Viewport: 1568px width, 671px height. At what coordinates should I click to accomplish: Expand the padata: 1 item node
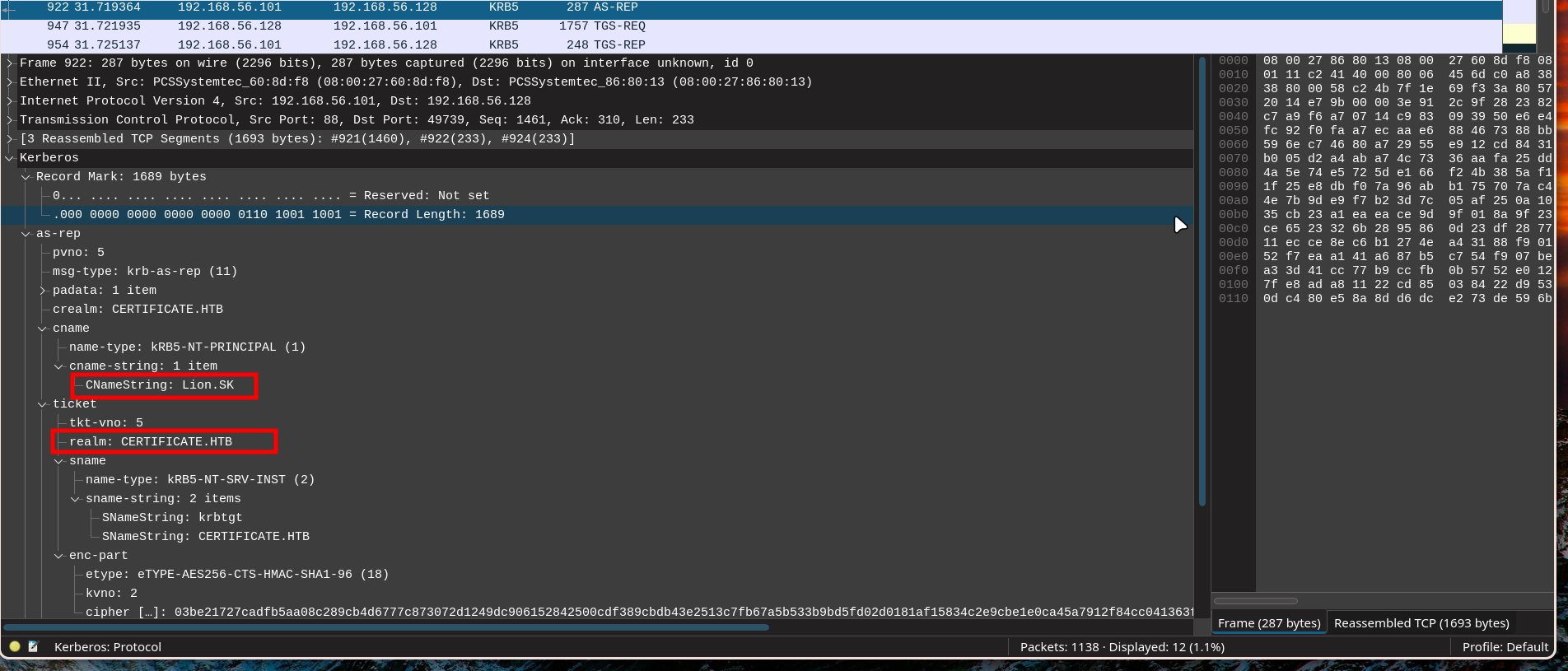(x=43, y=291)
